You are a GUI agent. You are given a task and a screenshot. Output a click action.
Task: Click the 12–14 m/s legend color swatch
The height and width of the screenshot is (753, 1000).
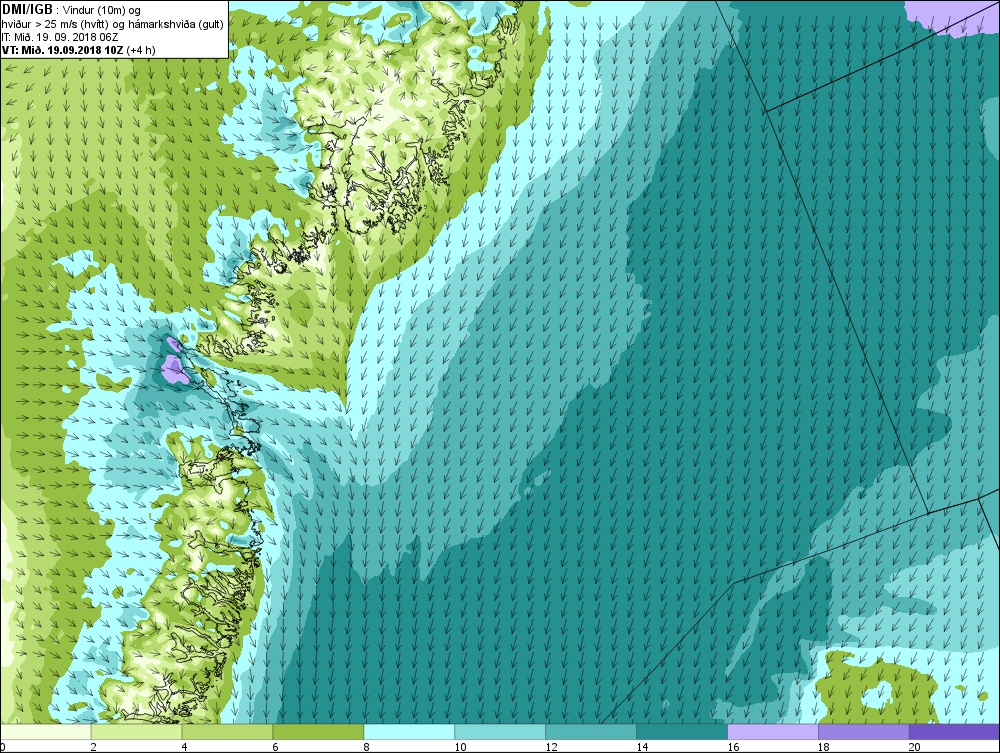[x=591, y=731]
